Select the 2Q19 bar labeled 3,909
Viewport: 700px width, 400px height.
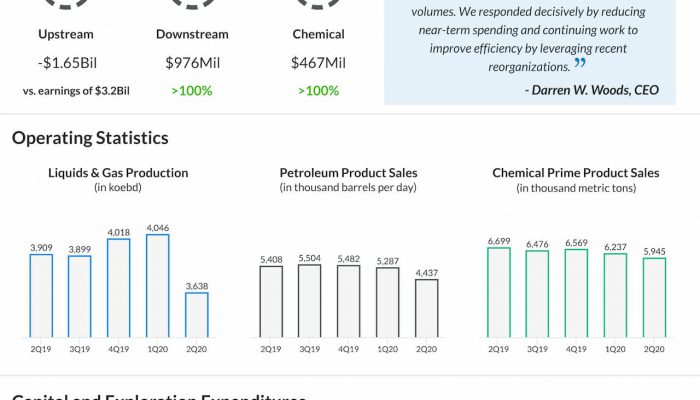[41, 296]
